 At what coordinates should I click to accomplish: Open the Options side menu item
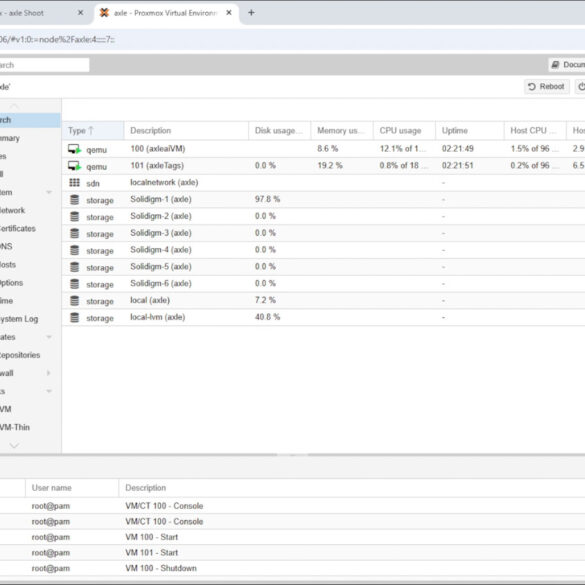pyautogui.click(x=30, y=282)
